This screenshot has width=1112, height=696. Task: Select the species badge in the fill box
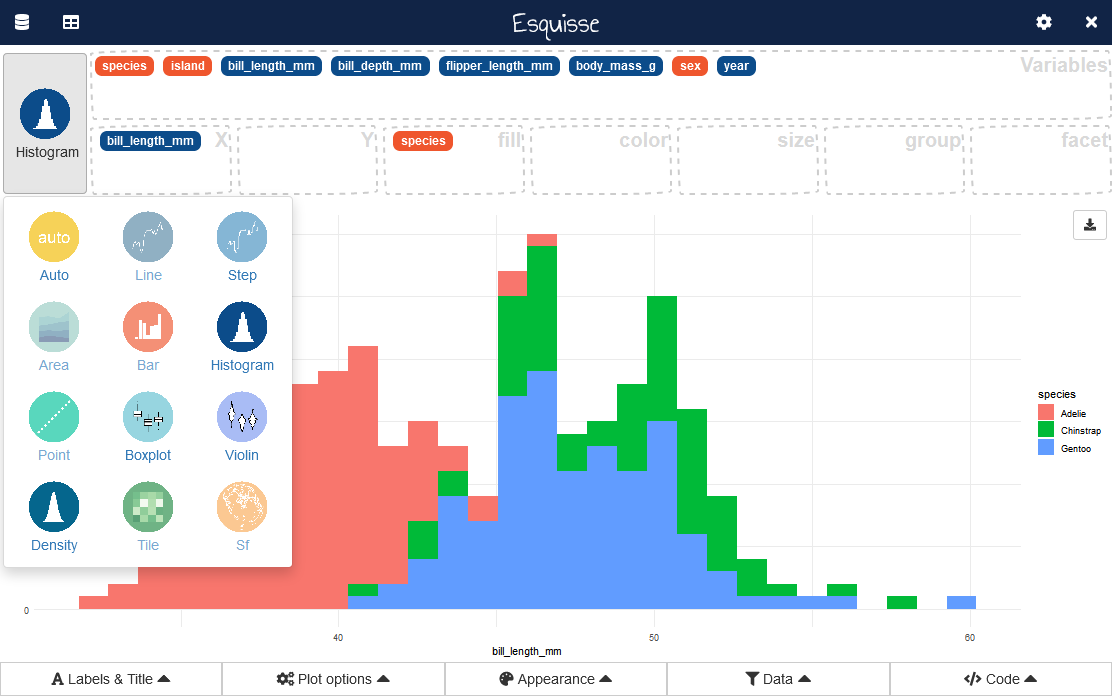point(423,141)
